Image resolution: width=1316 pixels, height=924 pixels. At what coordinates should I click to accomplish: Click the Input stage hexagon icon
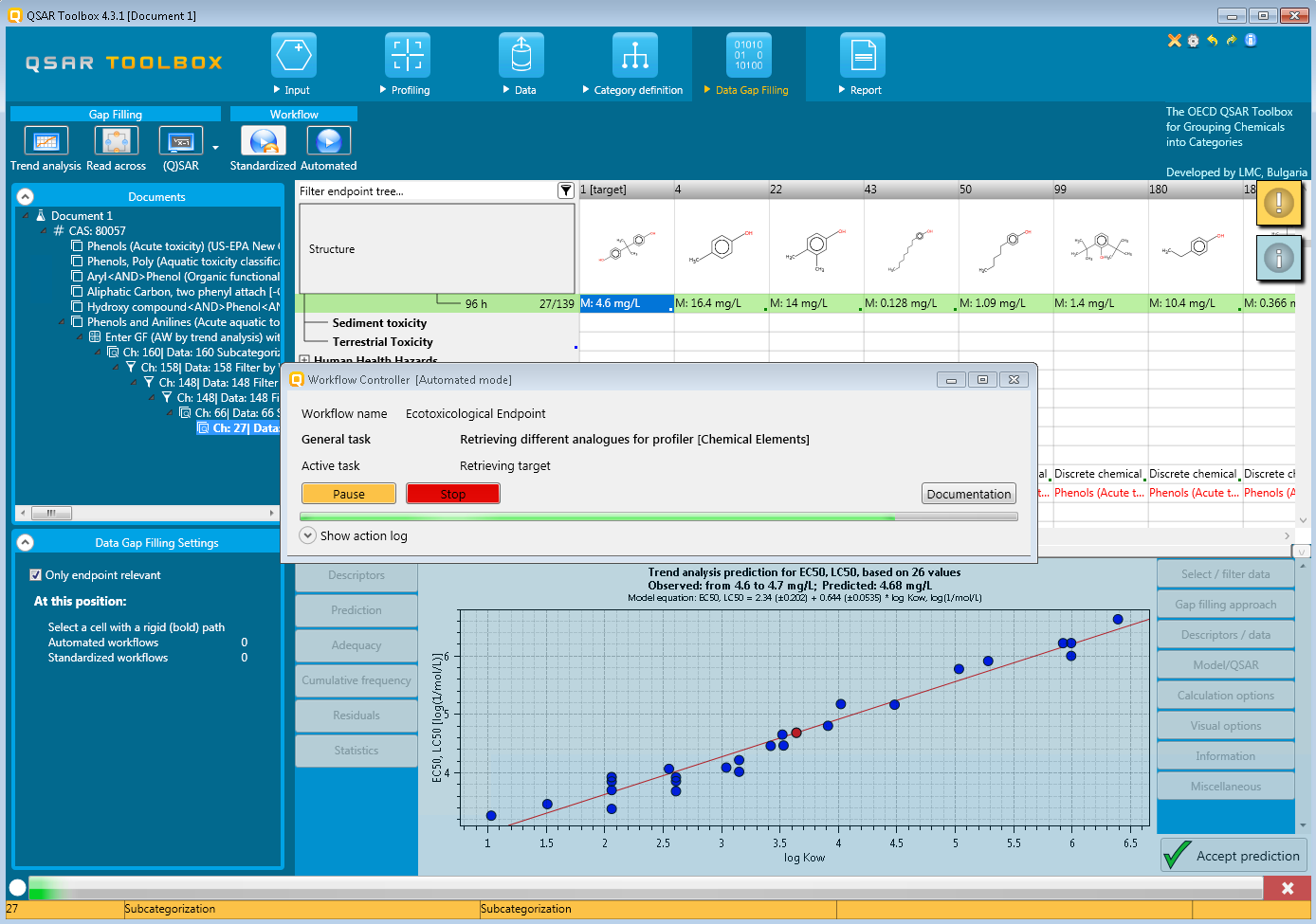click(294, 56)
